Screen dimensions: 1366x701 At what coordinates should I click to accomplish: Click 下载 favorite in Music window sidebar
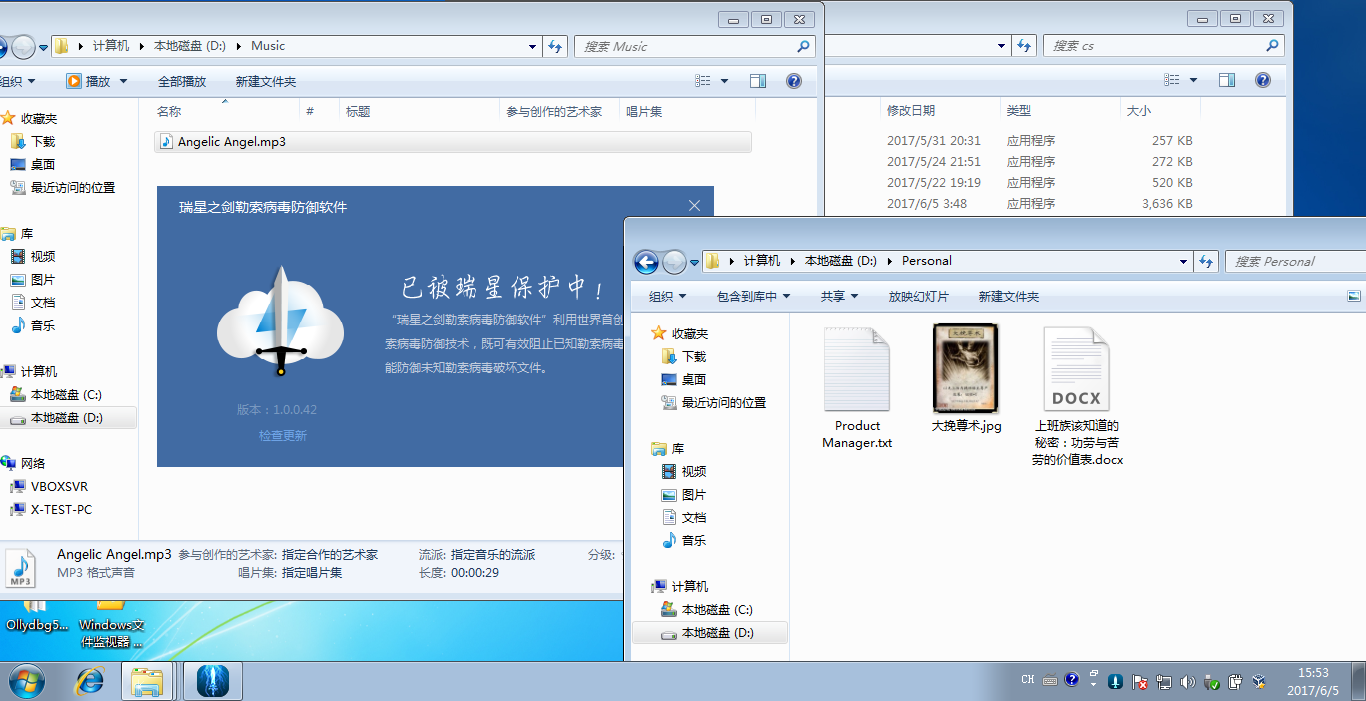43,142
